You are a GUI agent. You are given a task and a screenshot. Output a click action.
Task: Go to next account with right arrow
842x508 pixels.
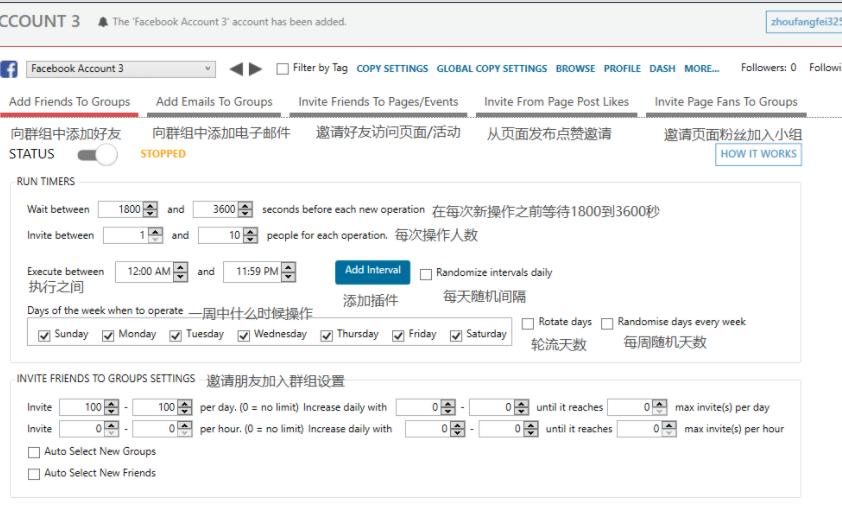click(x=256, y=69)
